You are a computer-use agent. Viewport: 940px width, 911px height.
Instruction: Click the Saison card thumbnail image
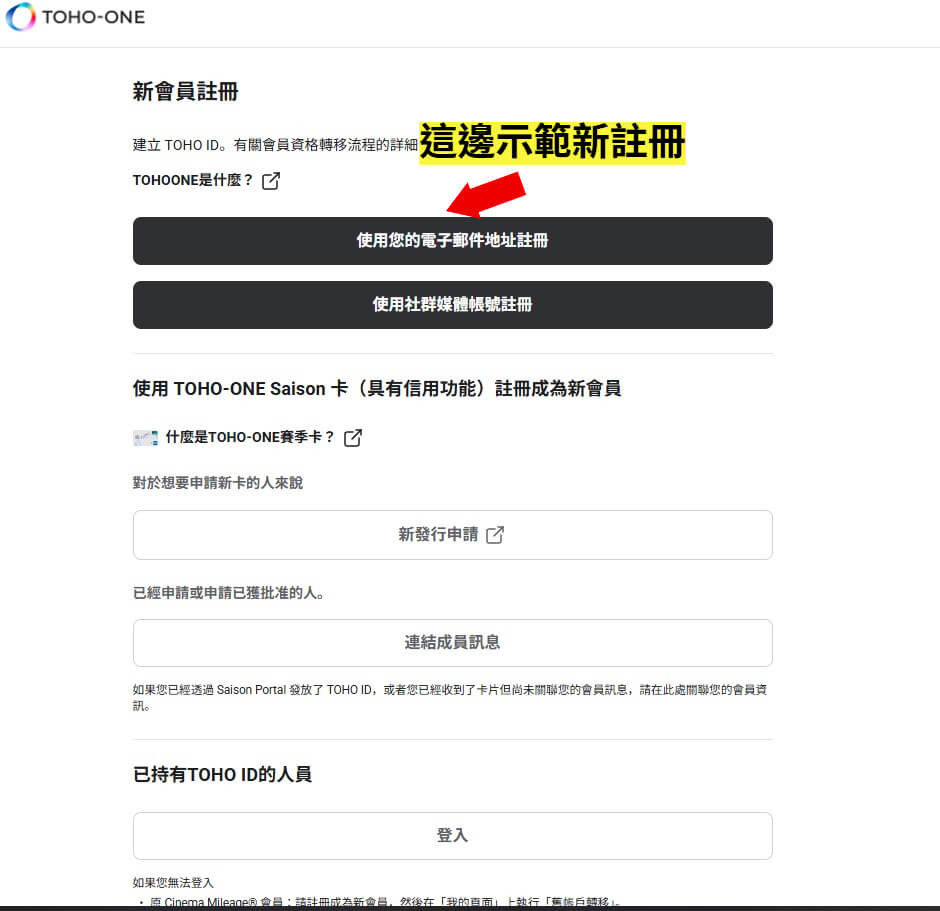(x=146, y=438)
